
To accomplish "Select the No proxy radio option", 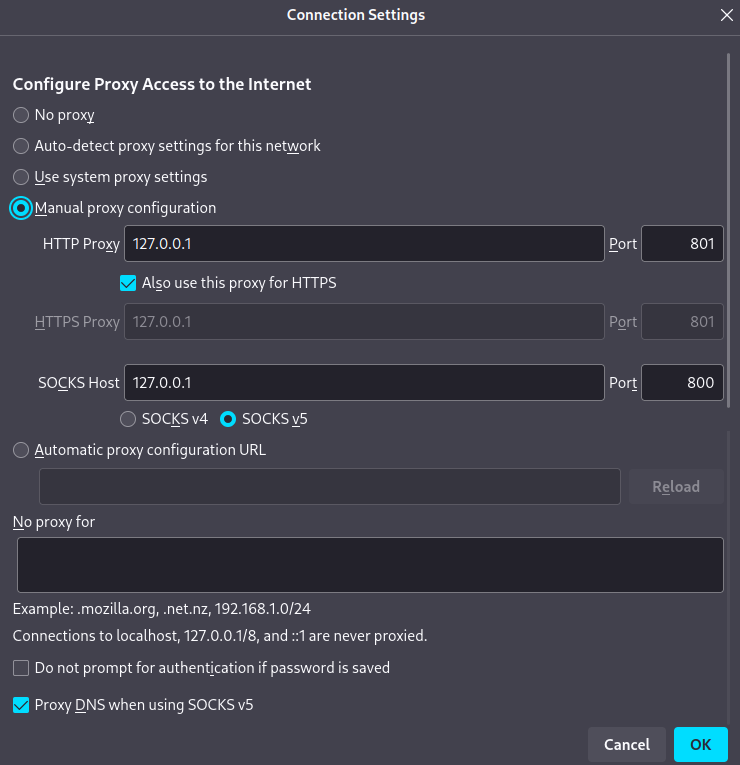I will click(x=21, y=115).
